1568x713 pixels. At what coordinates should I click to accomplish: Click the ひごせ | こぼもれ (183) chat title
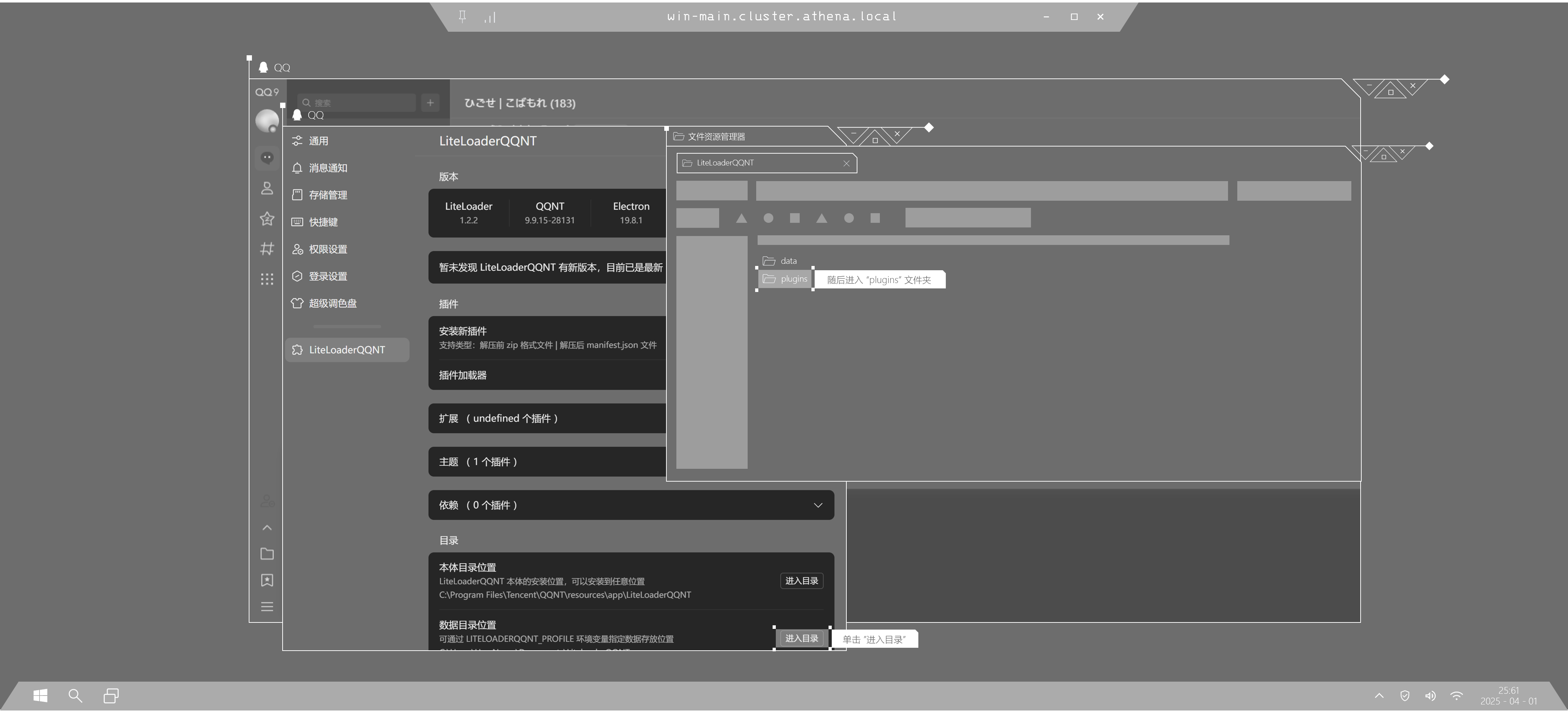(520, 103)
